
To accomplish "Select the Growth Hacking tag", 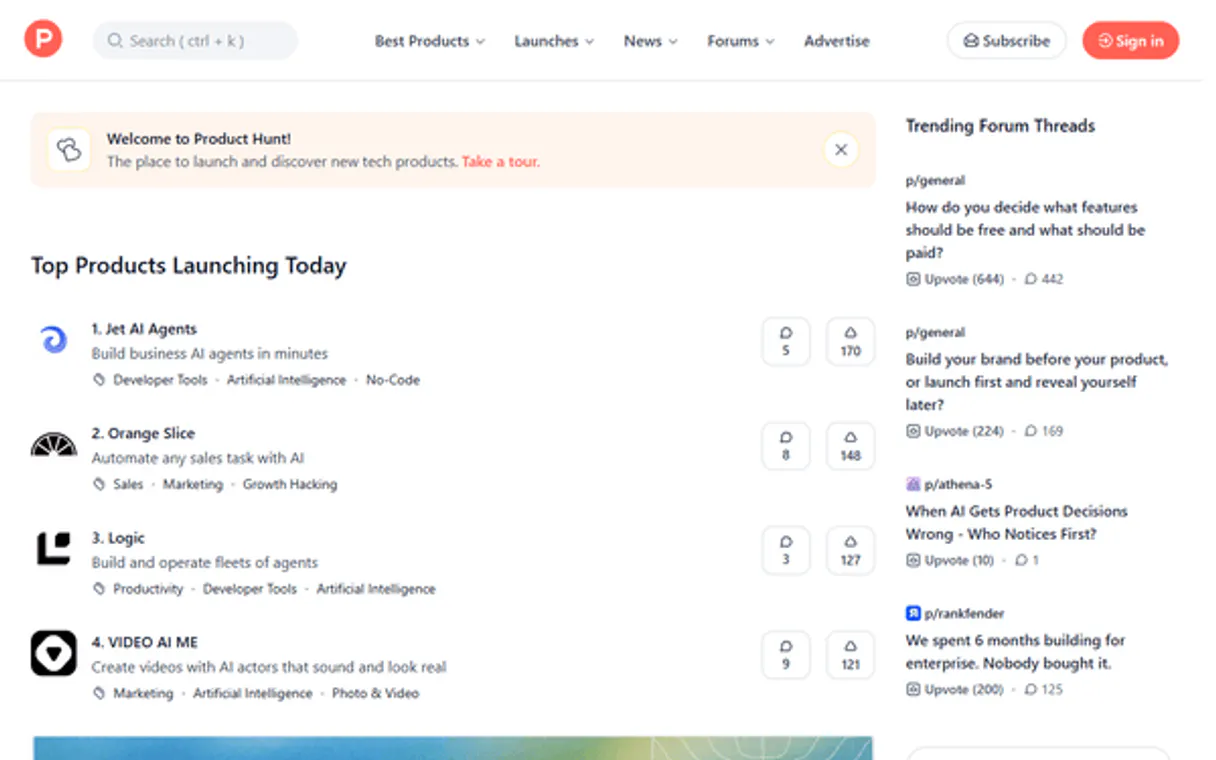I will click(290, 484).
